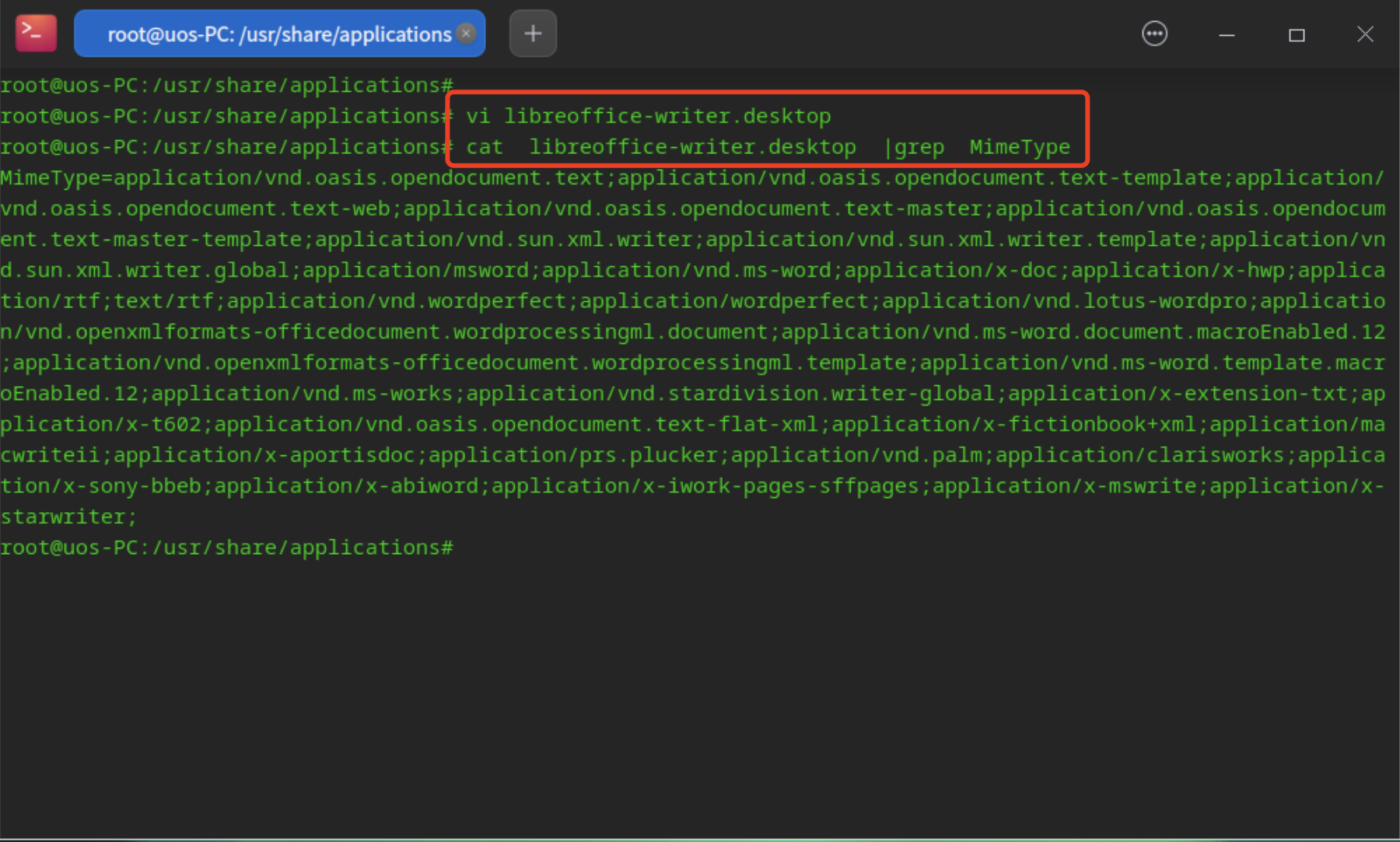Close the terminal window
Image resolution: width=1400 pixels, height=842 pixels.
(x=1365, y=34)
